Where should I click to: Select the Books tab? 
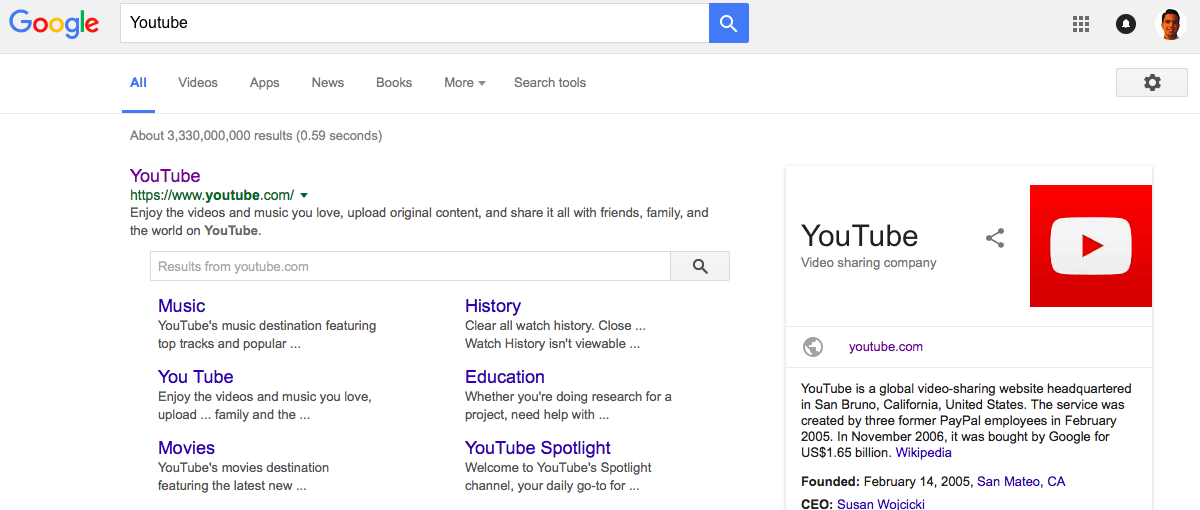(394, 83)
